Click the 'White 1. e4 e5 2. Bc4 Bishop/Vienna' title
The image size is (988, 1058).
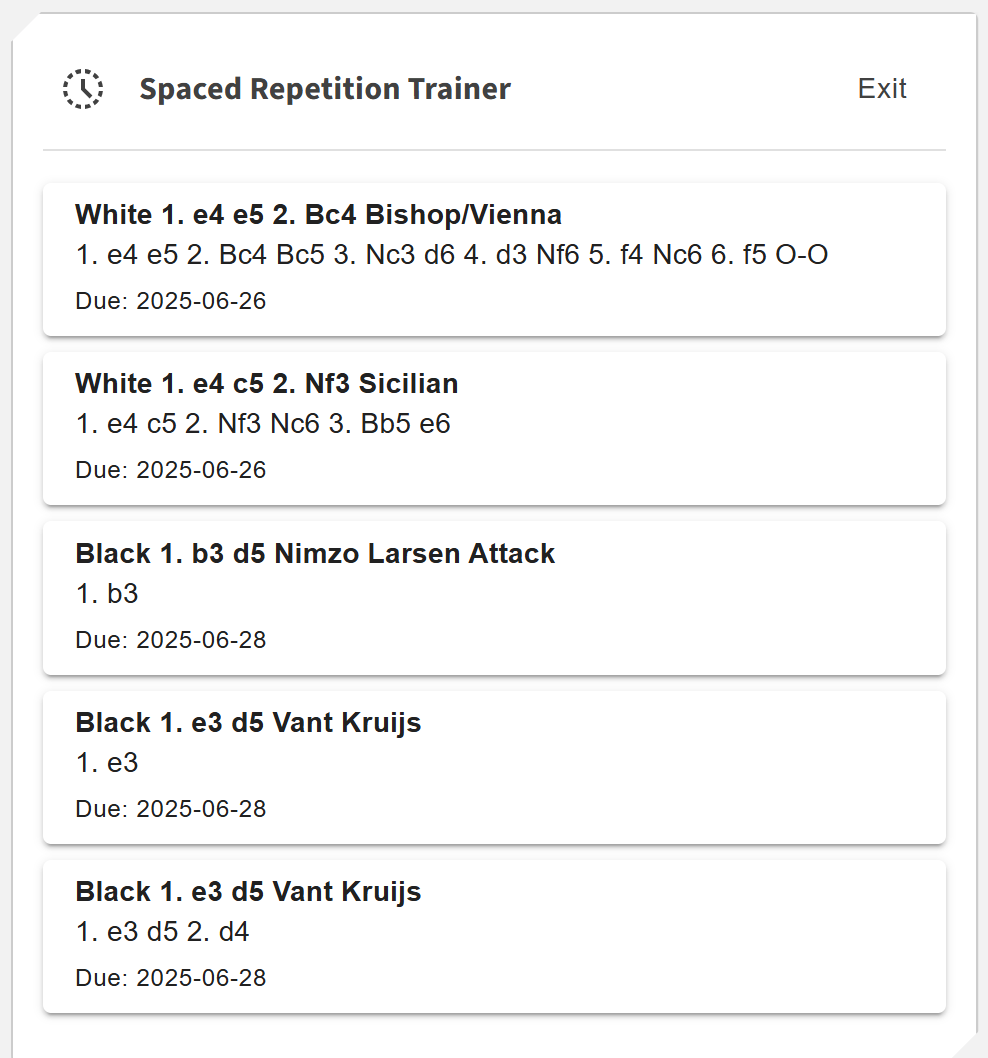point(318,214)
